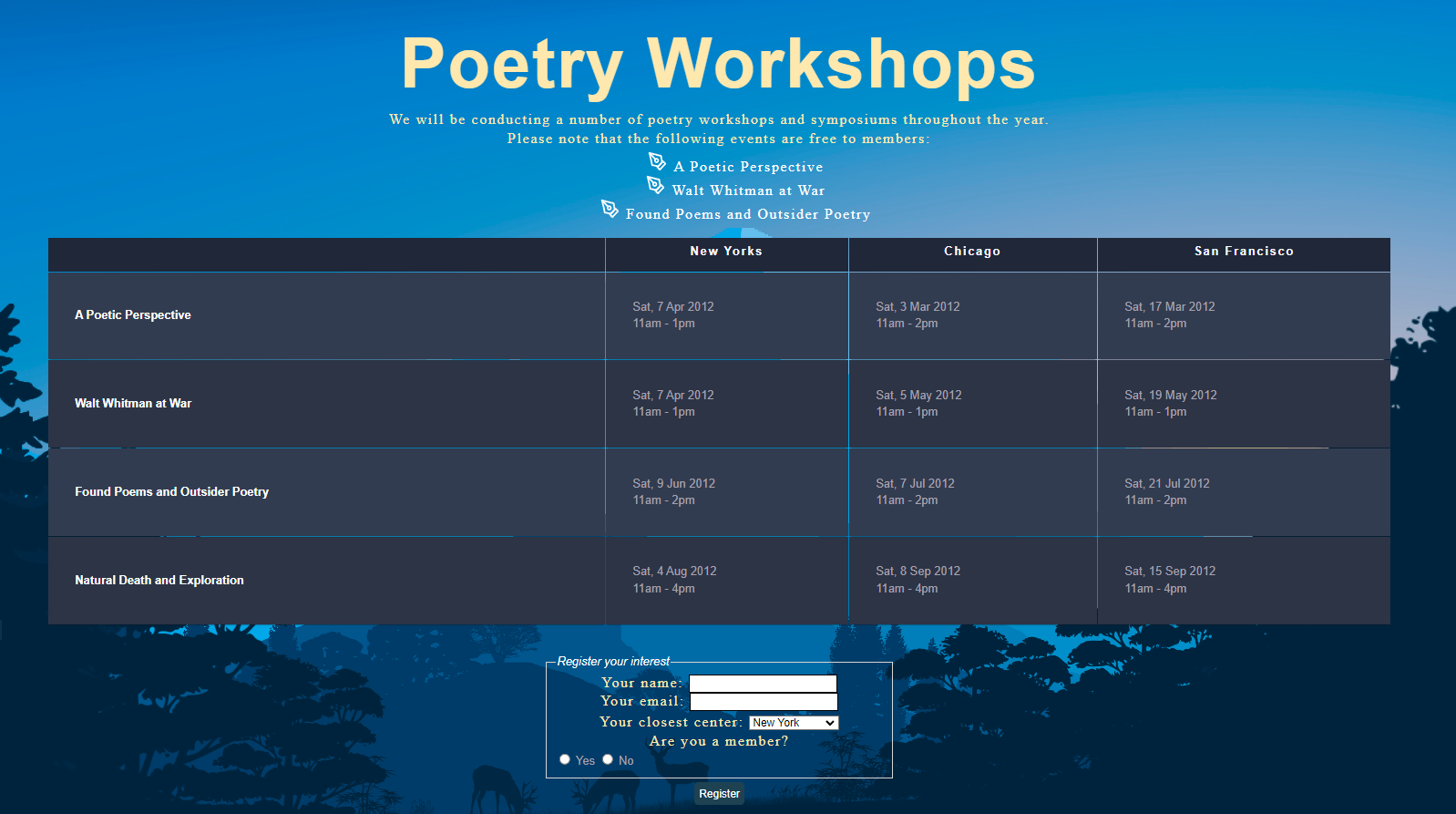
Task: Click the Sat, 8 Sep 2012 cell
Action: point(972,581)
